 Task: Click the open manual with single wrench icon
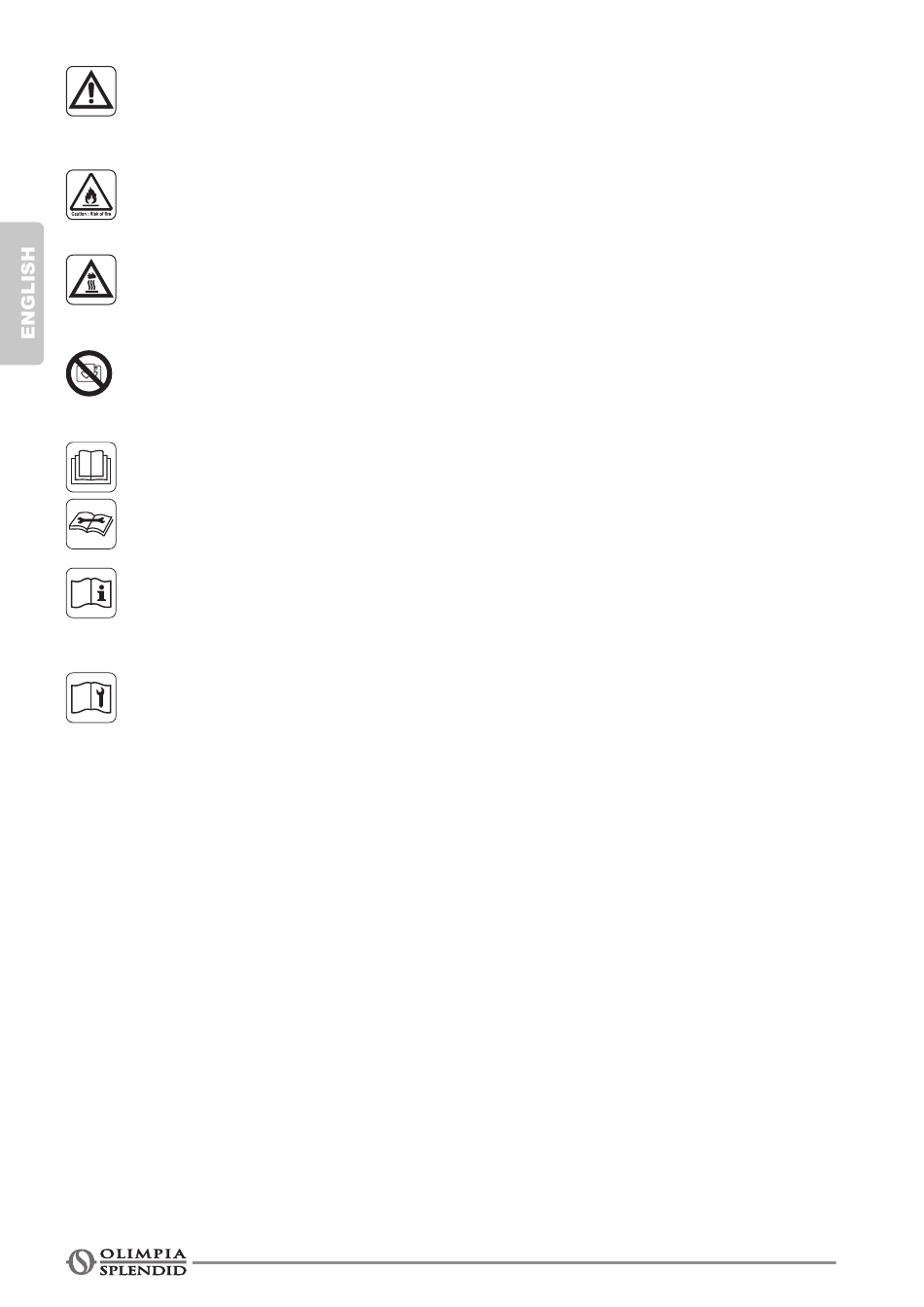(91, 697)
